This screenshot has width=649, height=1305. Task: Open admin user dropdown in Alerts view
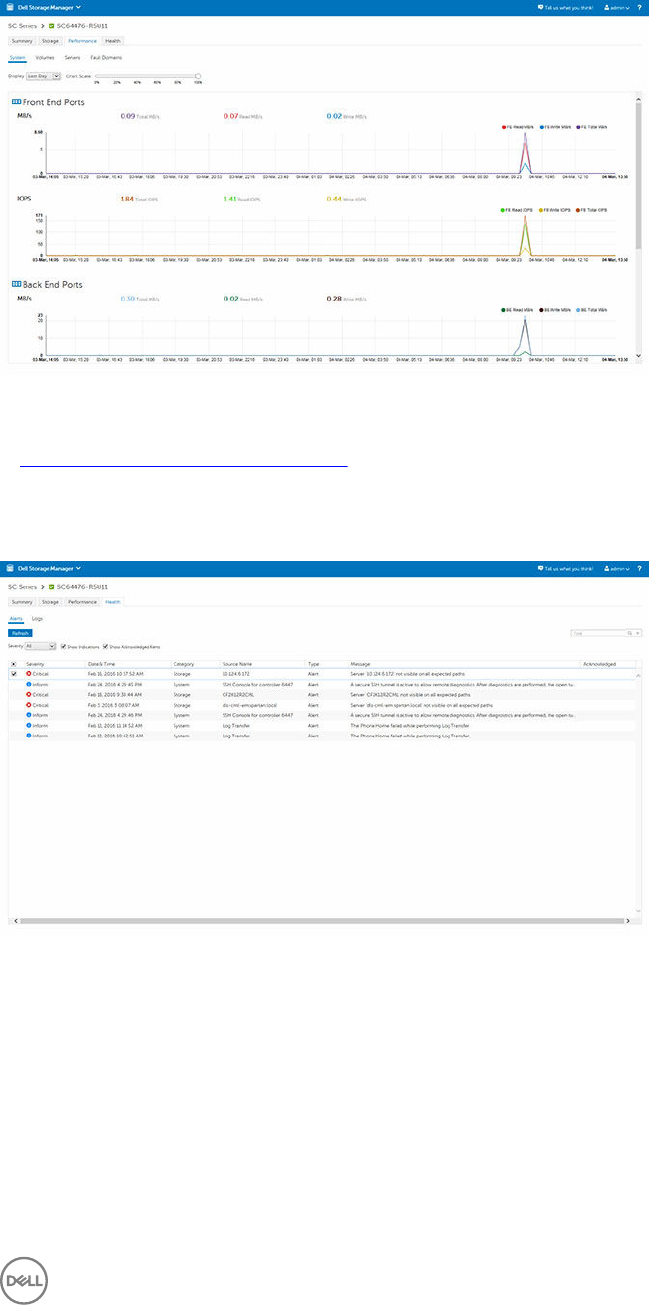coord(619,567)
